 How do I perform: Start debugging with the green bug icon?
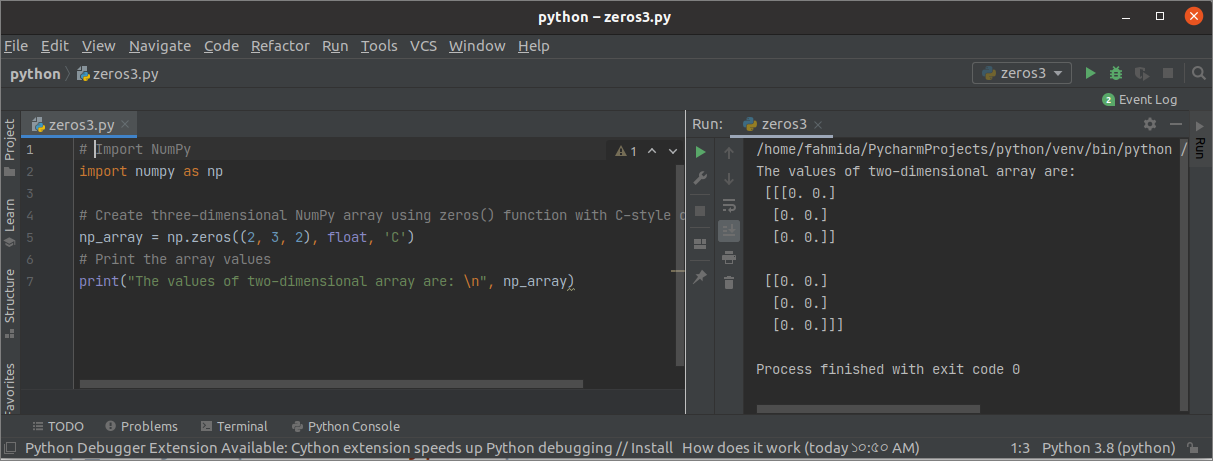coord(1116,73)
